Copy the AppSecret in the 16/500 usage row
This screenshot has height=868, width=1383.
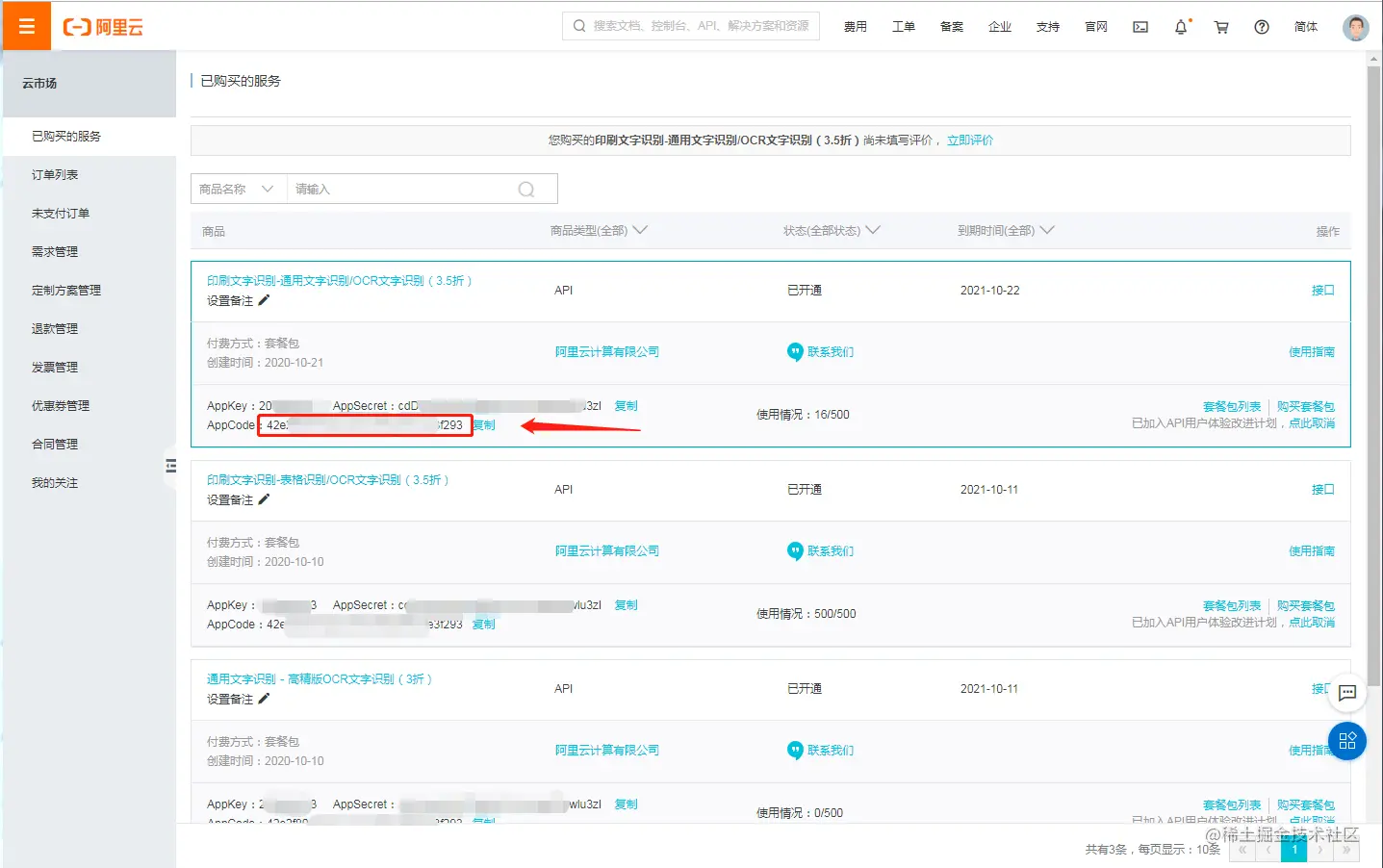(x=627, y=406)
